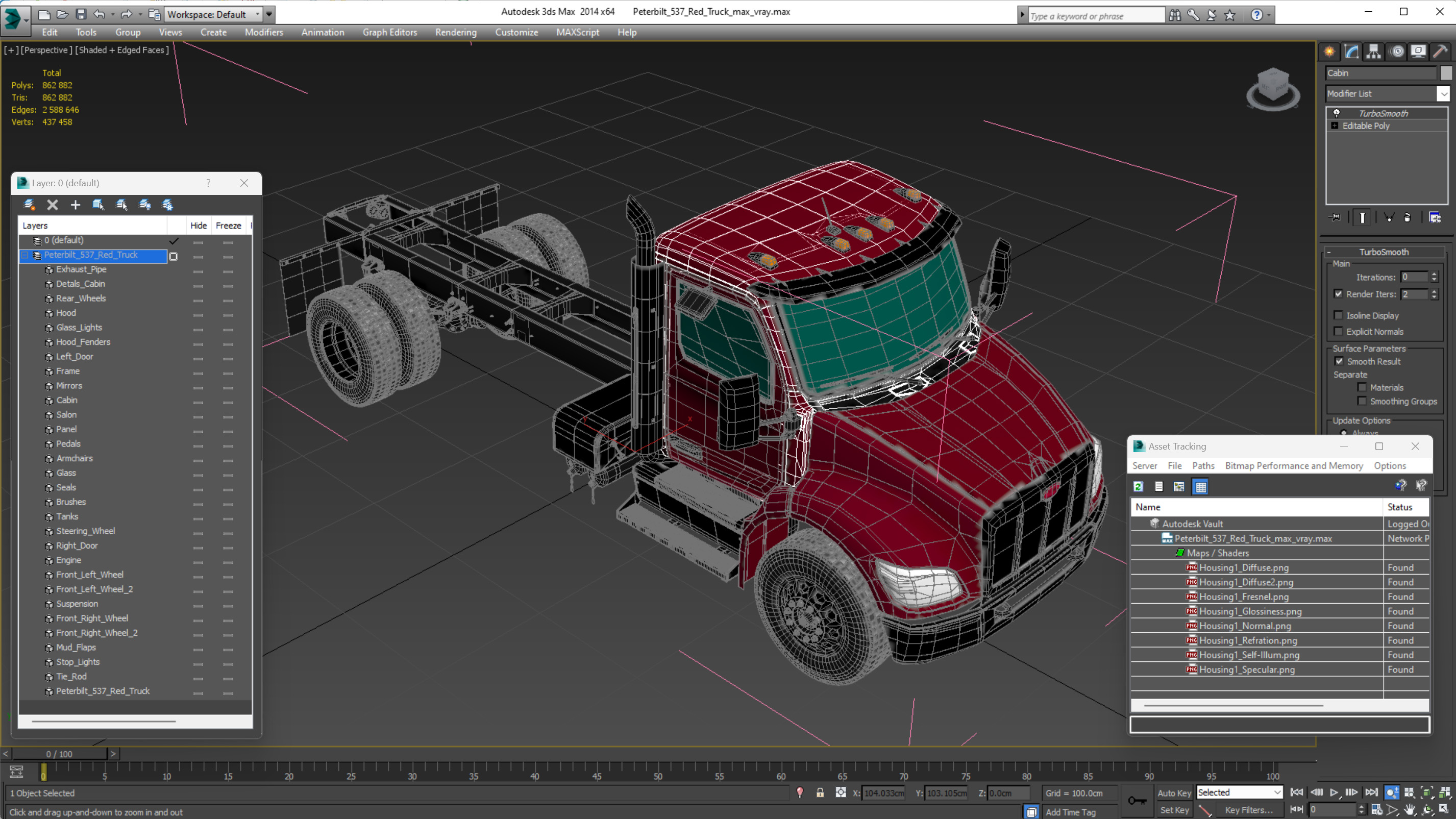Open the Rendering menu
The width and height of the screenshot is (1456, 819).
pyautogui.click(x=456, y=32)
